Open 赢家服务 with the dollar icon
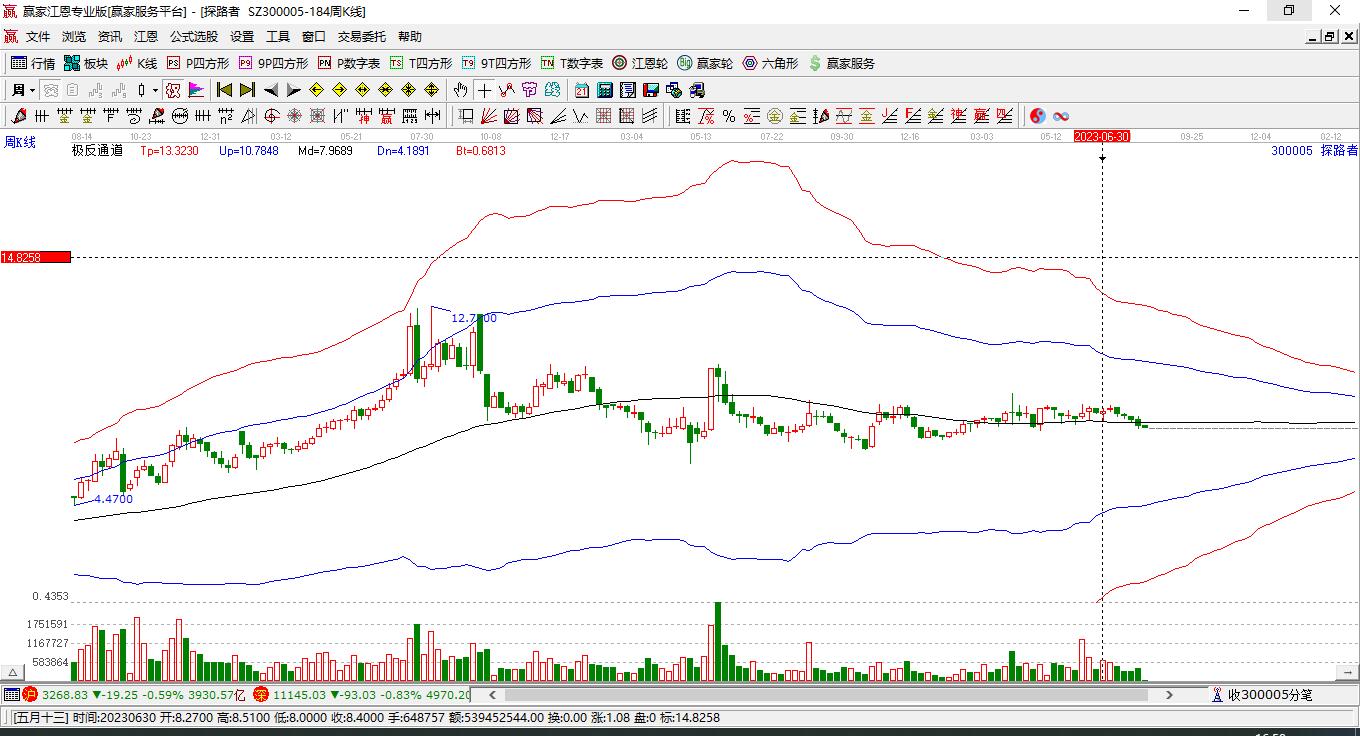1360x736 pixels. [x=841, y=63]
